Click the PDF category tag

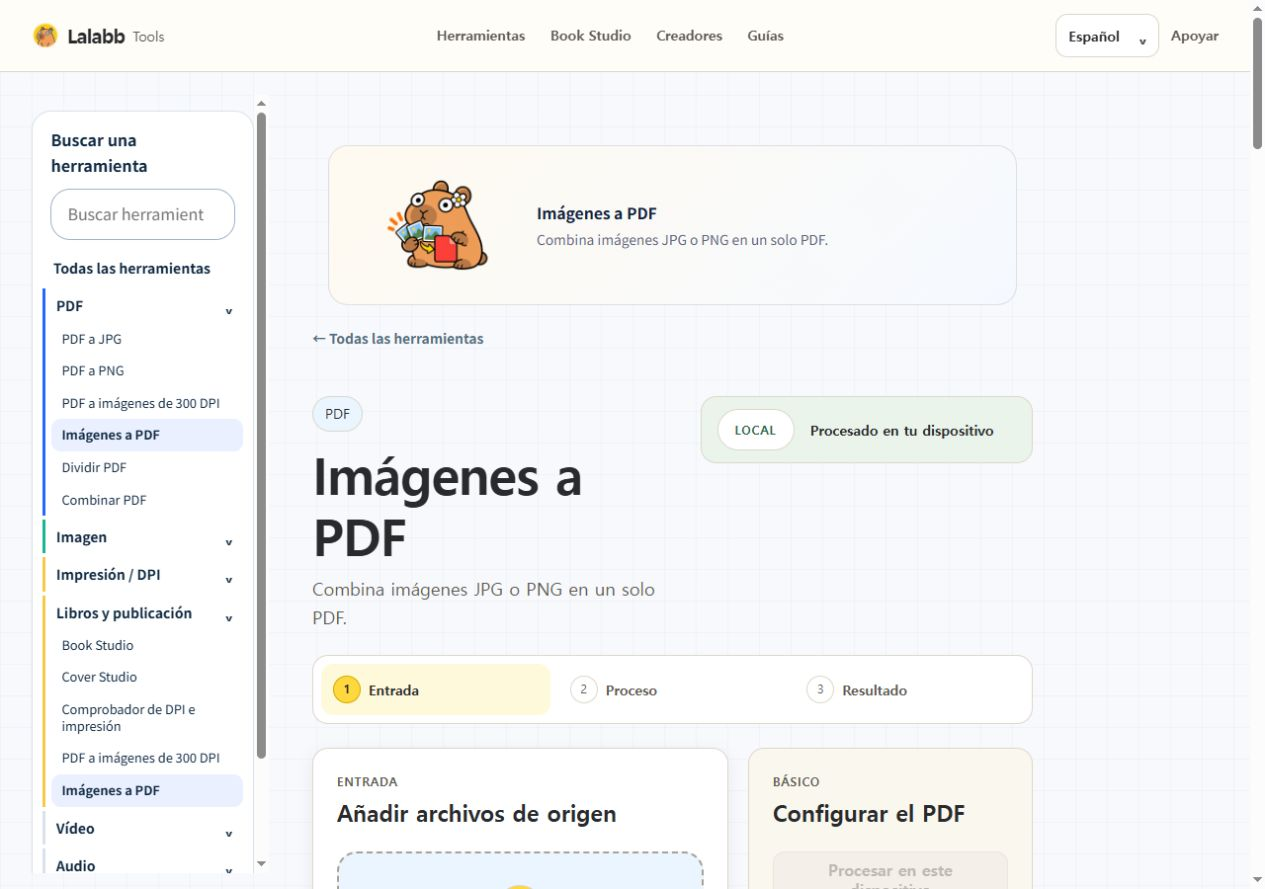[x=337, y=414]
